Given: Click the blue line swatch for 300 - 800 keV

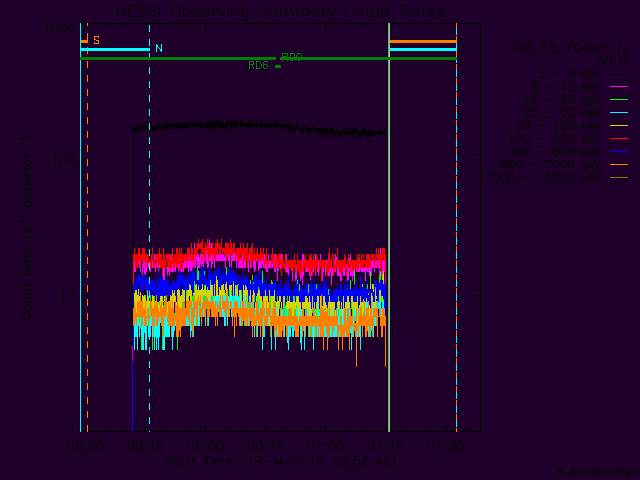Looking at the screenshot, I should pos(619,151).
